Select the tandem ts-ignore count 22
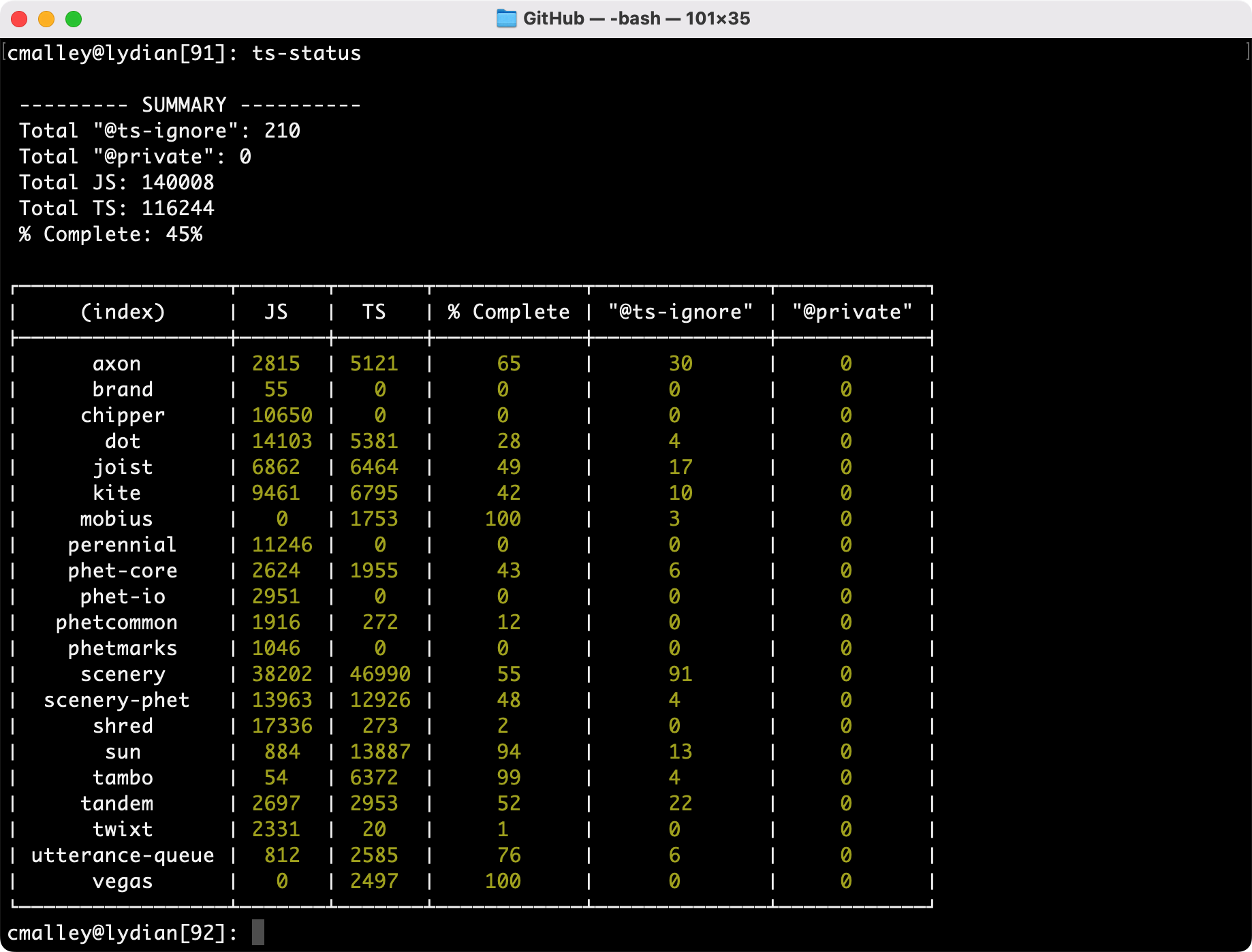Screen dimensions: 1252x952 [678, 804]
